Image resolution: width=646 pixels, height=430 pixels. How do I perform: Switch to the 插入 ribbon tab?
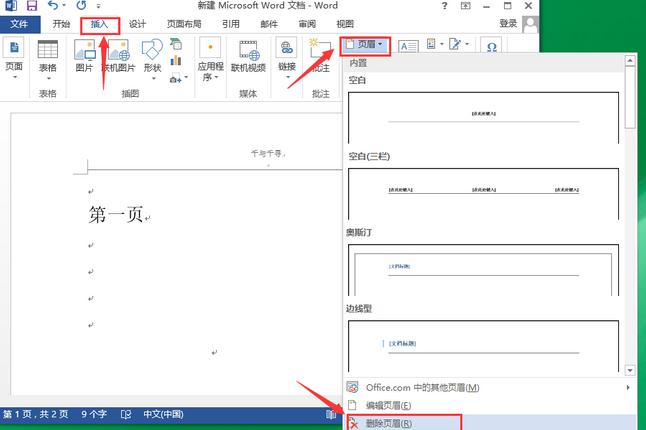99,24
